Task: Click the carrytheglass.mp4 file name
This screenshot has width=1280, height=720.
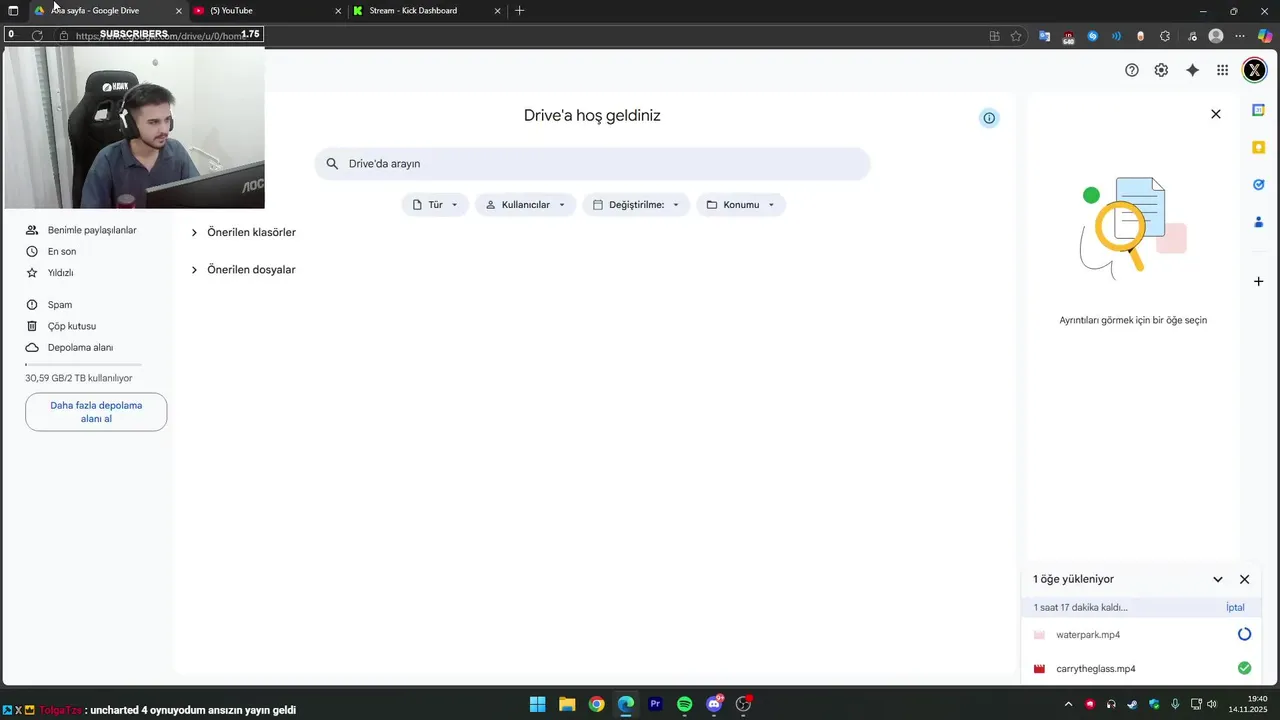Action: 1096,669
